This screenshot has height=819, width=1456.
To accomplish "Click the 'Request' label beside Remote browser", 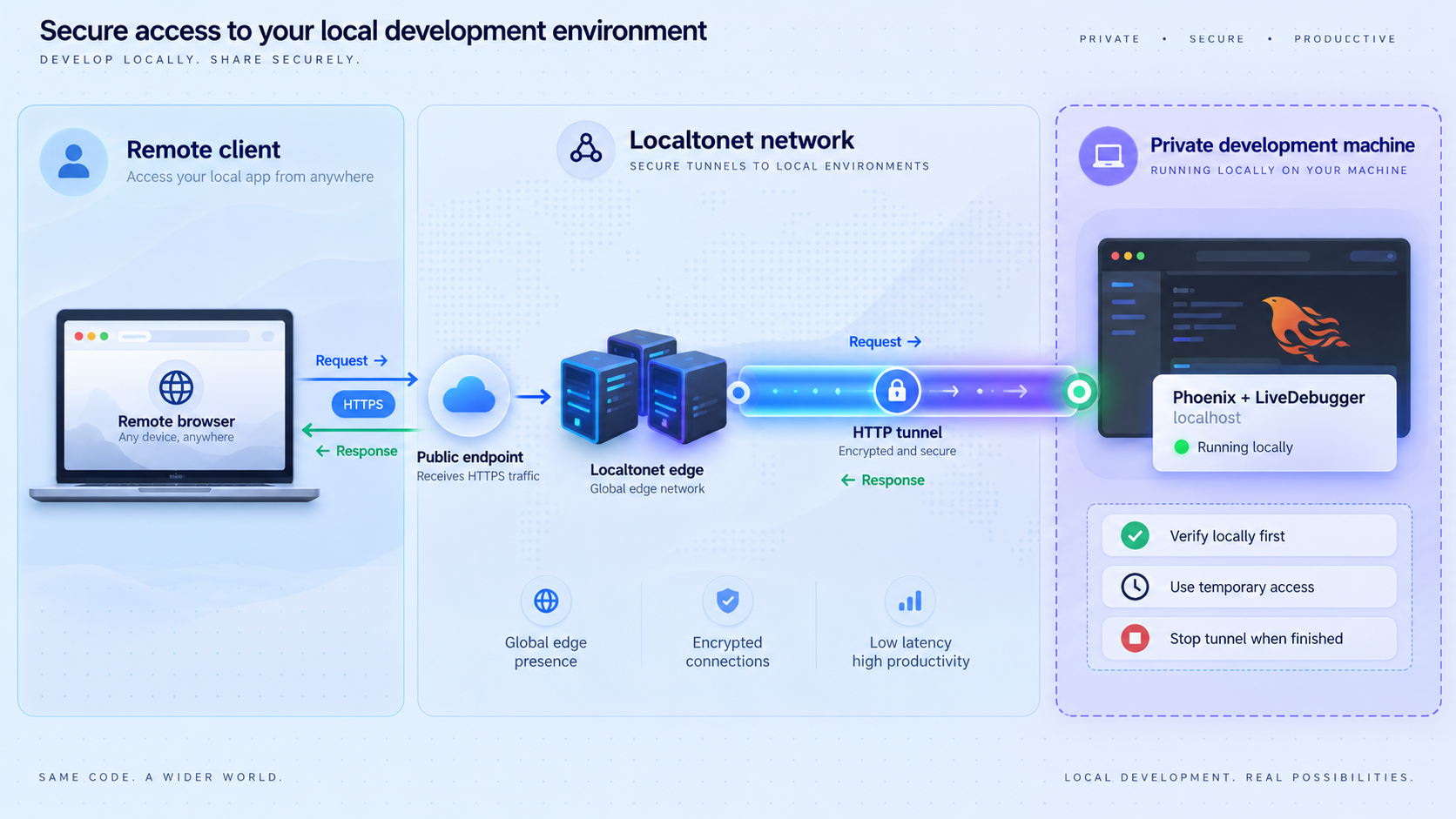I will [x=351, y=360].
